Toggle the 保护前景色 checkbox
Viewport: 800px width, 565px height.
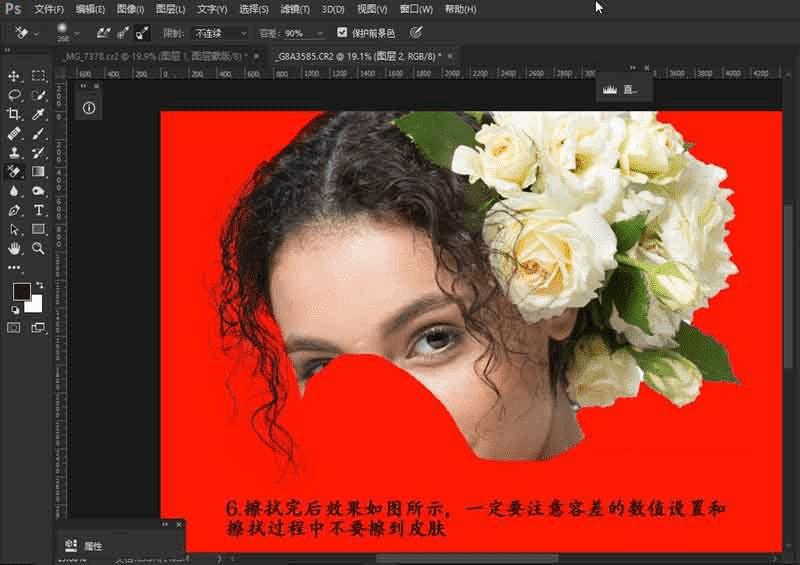[343, 32]
